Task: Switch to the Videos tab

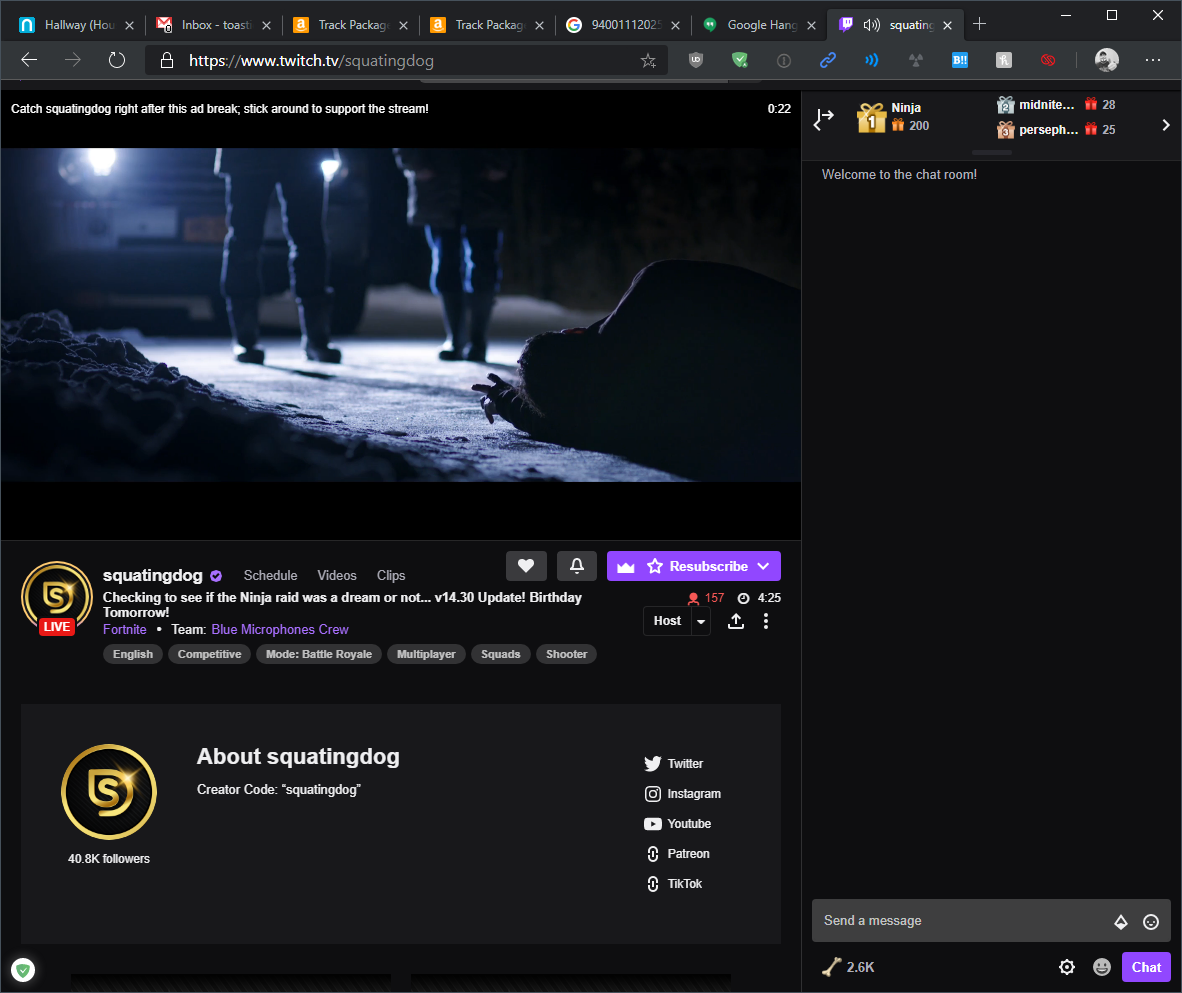Action: [336, 575]
